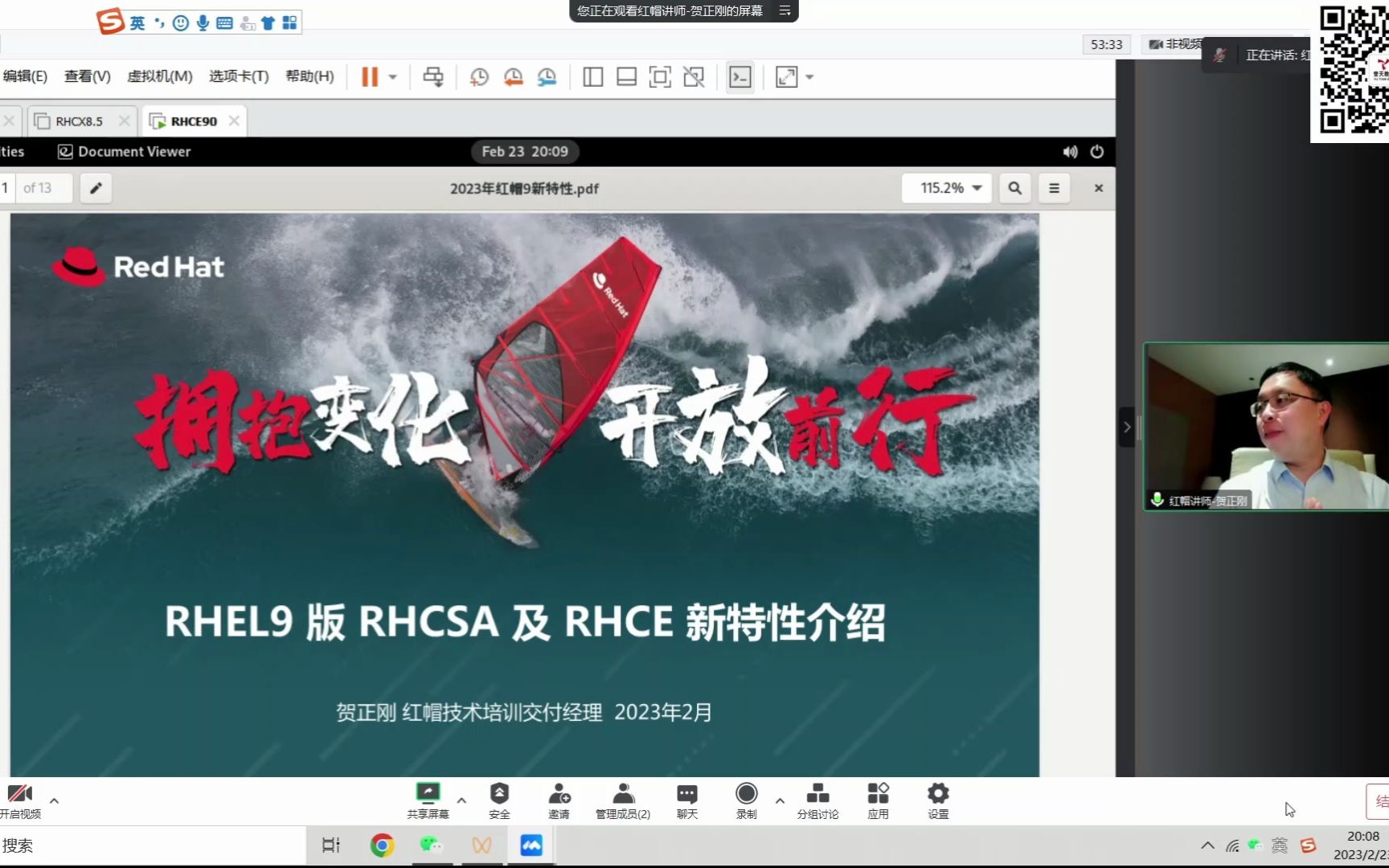
Task: Toggle the thumbnail bar layout icon
Action: pyautogui.click(x=626, y=77)
